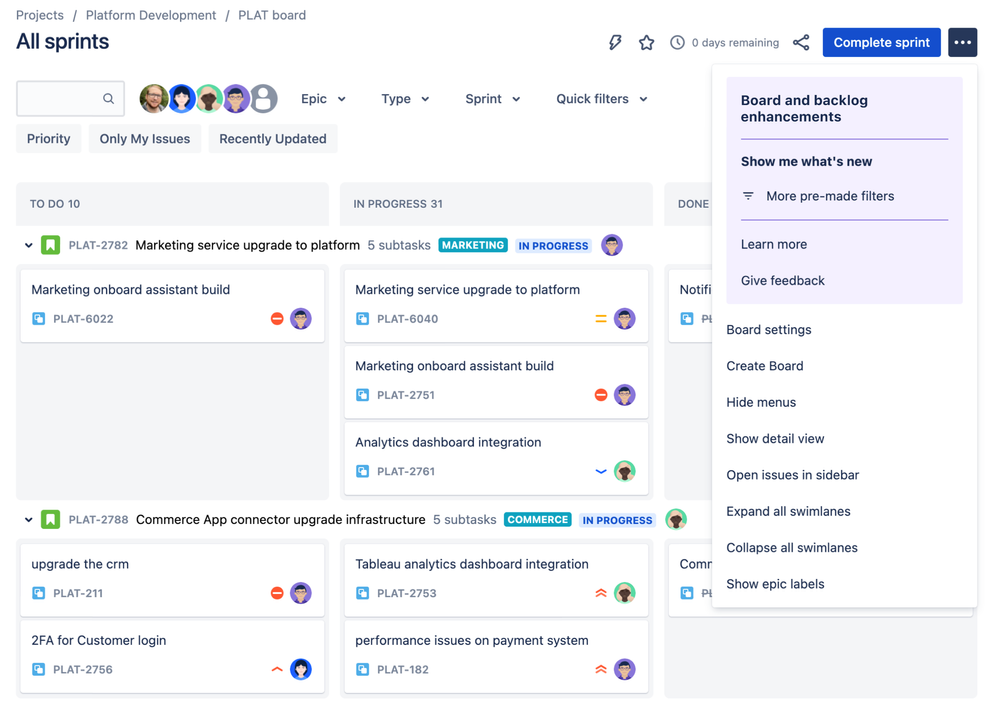Star this board as favorite
This screenshot has width=998, height=706.
[647, 43]
